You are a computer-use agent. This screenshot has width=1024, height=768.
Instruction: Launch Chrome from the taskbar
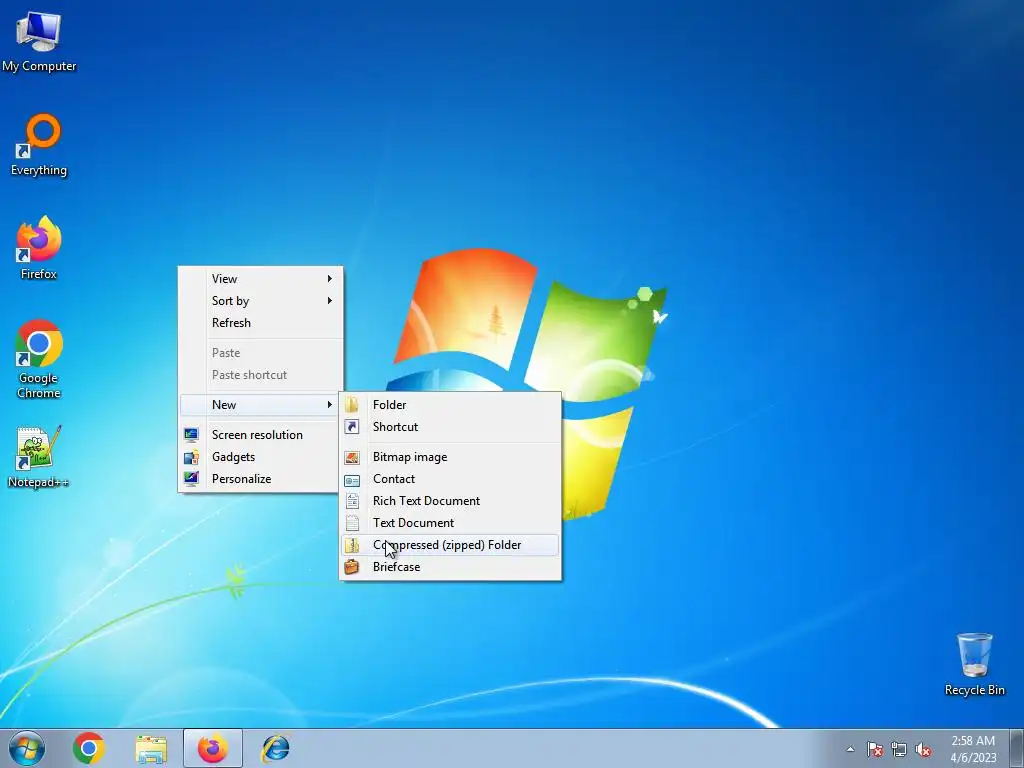(89, 748)
